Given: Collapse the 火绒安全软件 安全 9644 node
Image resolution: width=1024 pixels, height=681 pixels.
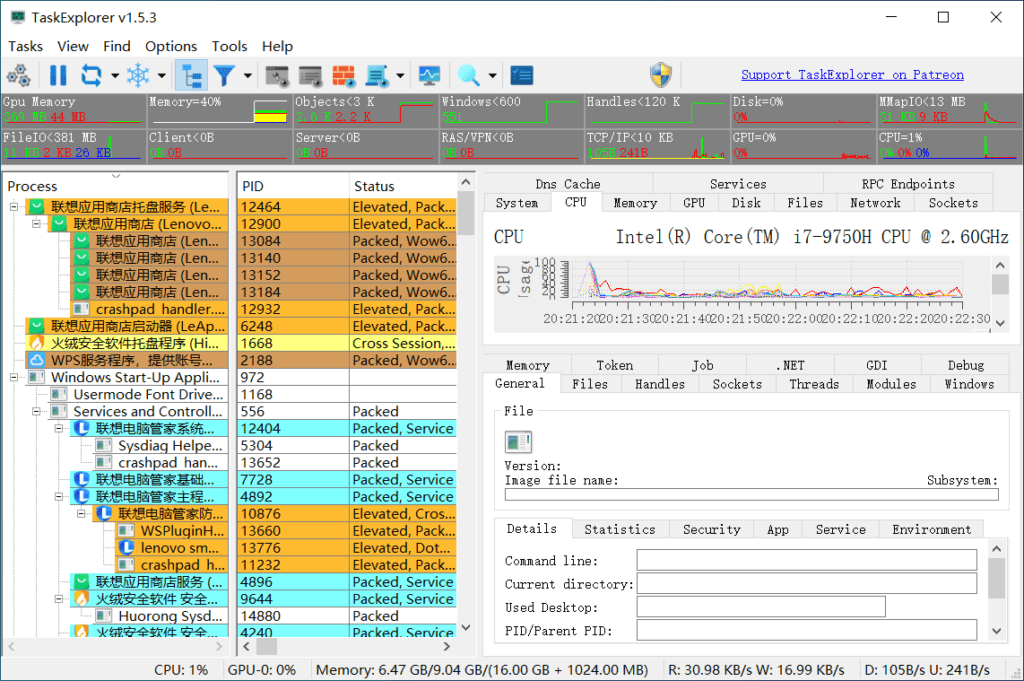Looking at the screenshot, I should point(58,599).
